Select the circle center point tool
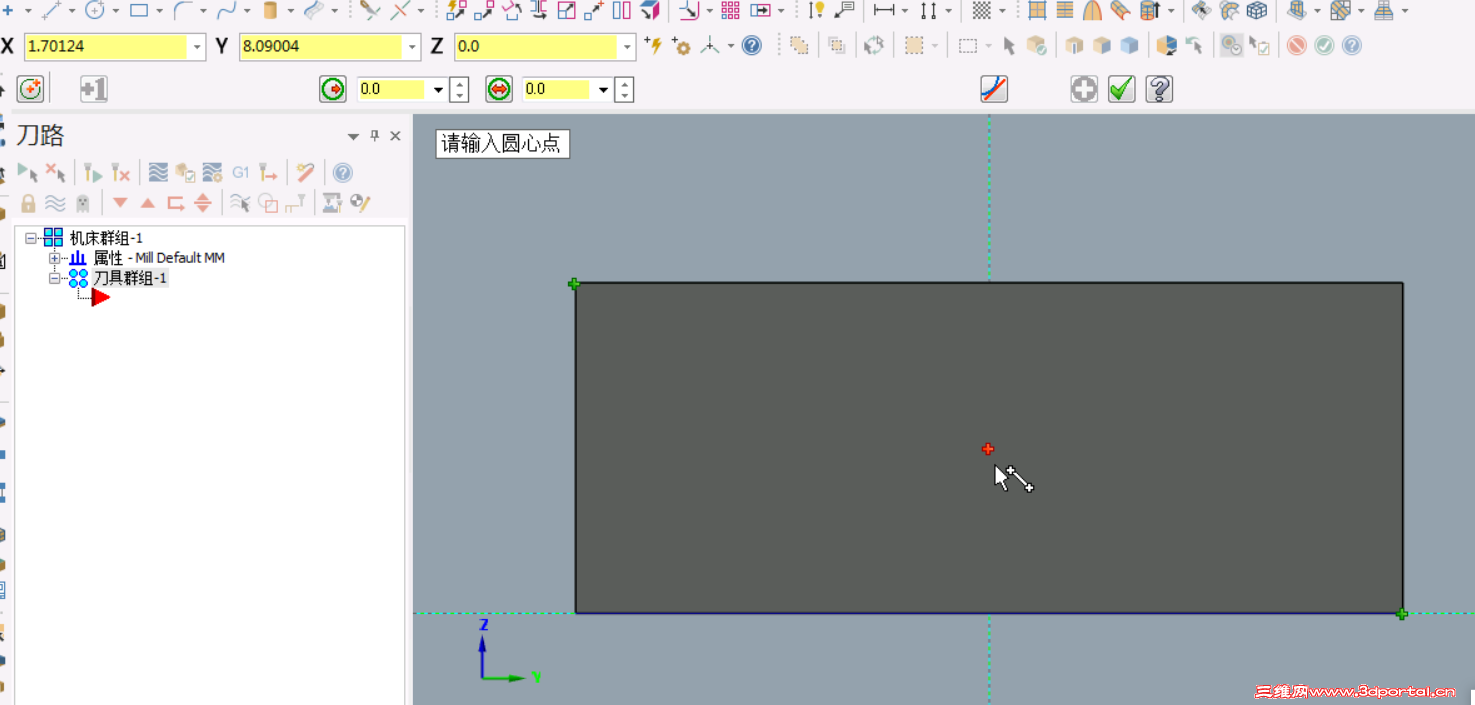Screen dimensions: 1475x705 (x=95, y=10)
